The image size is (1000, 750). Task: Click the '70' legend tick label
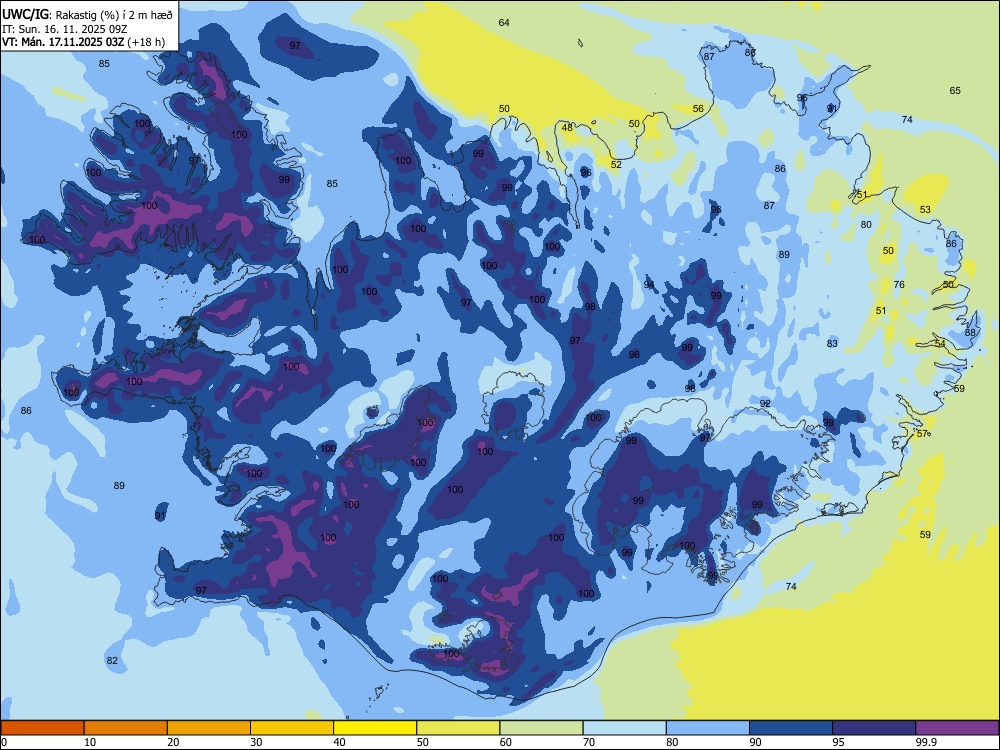(589, 742)
